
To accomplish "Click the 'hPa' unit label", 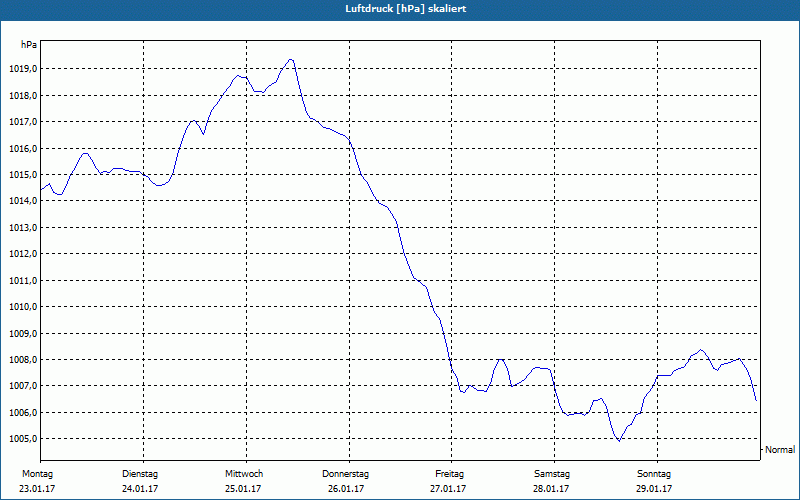I will (29, 45).
